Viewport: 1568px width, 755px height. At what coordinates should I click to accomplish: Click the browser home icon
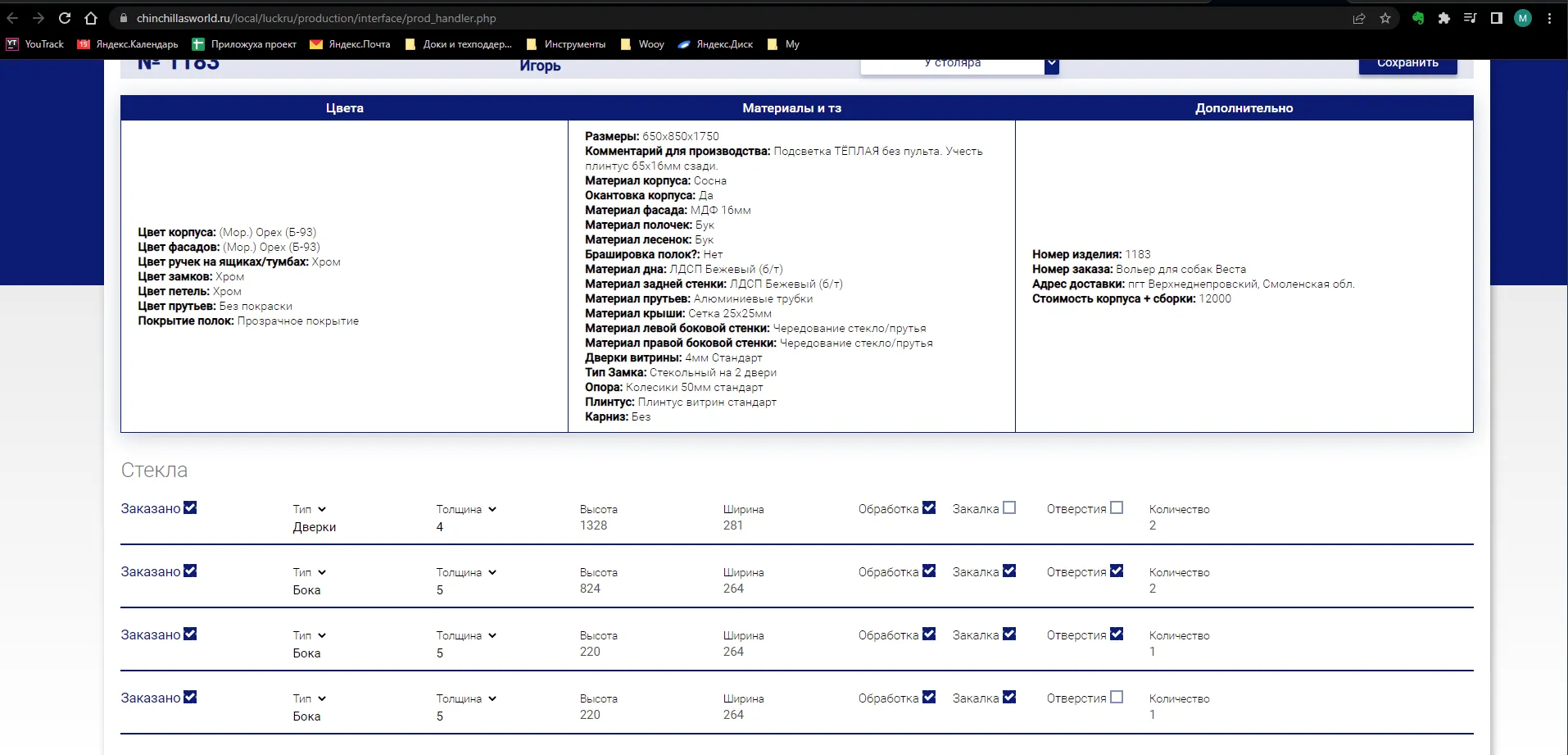click(x=91, y=18)
